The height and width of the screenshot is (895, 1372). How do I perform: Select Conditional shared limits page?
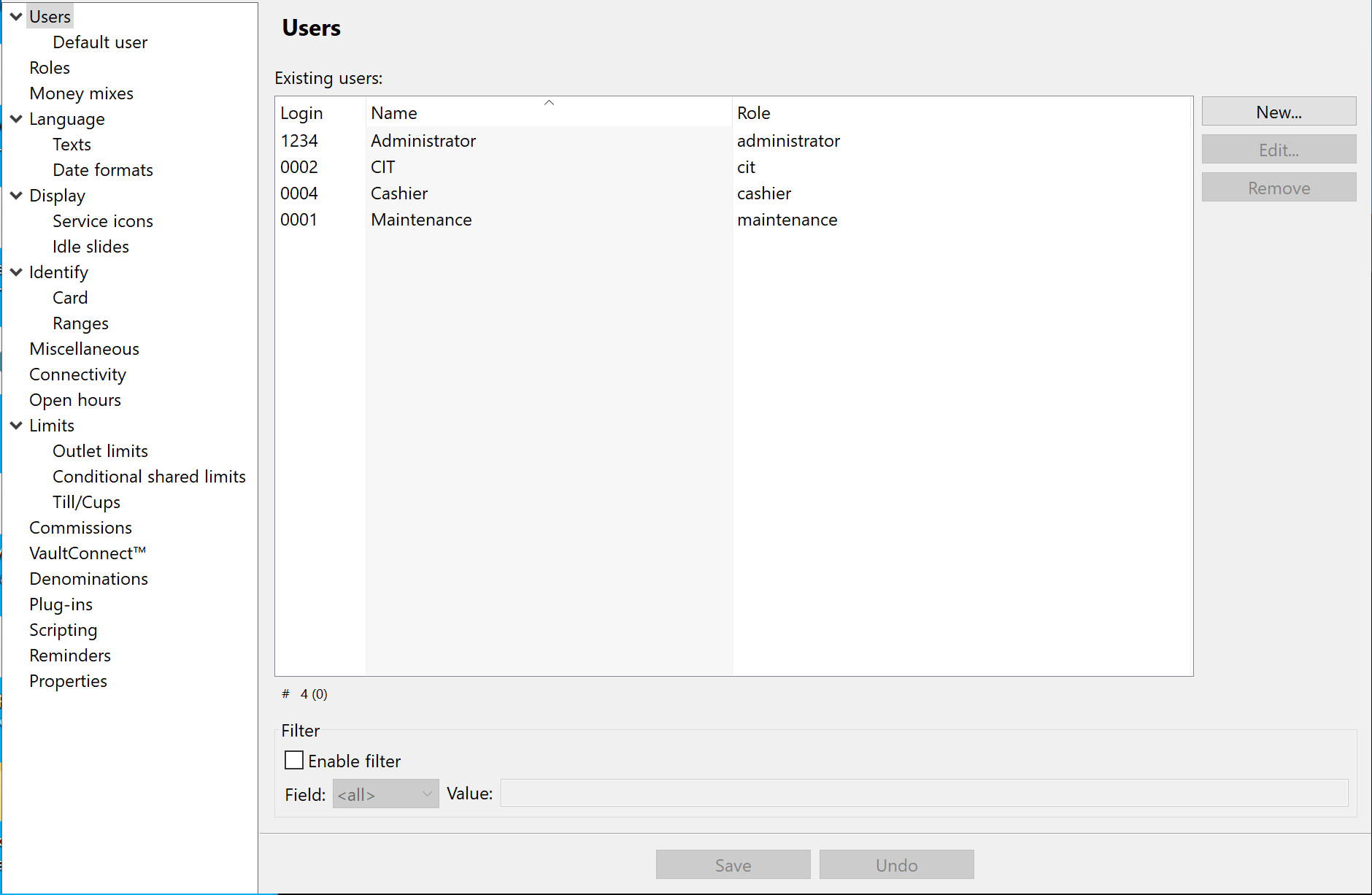[149, 476]
